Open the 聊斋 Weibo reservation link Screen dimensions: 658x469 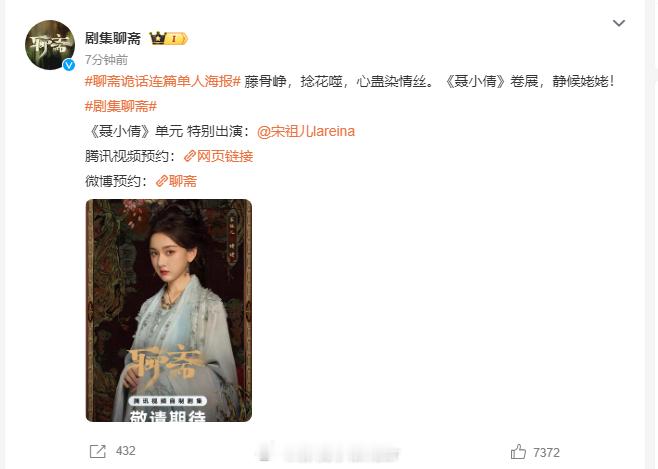(183, 181)
